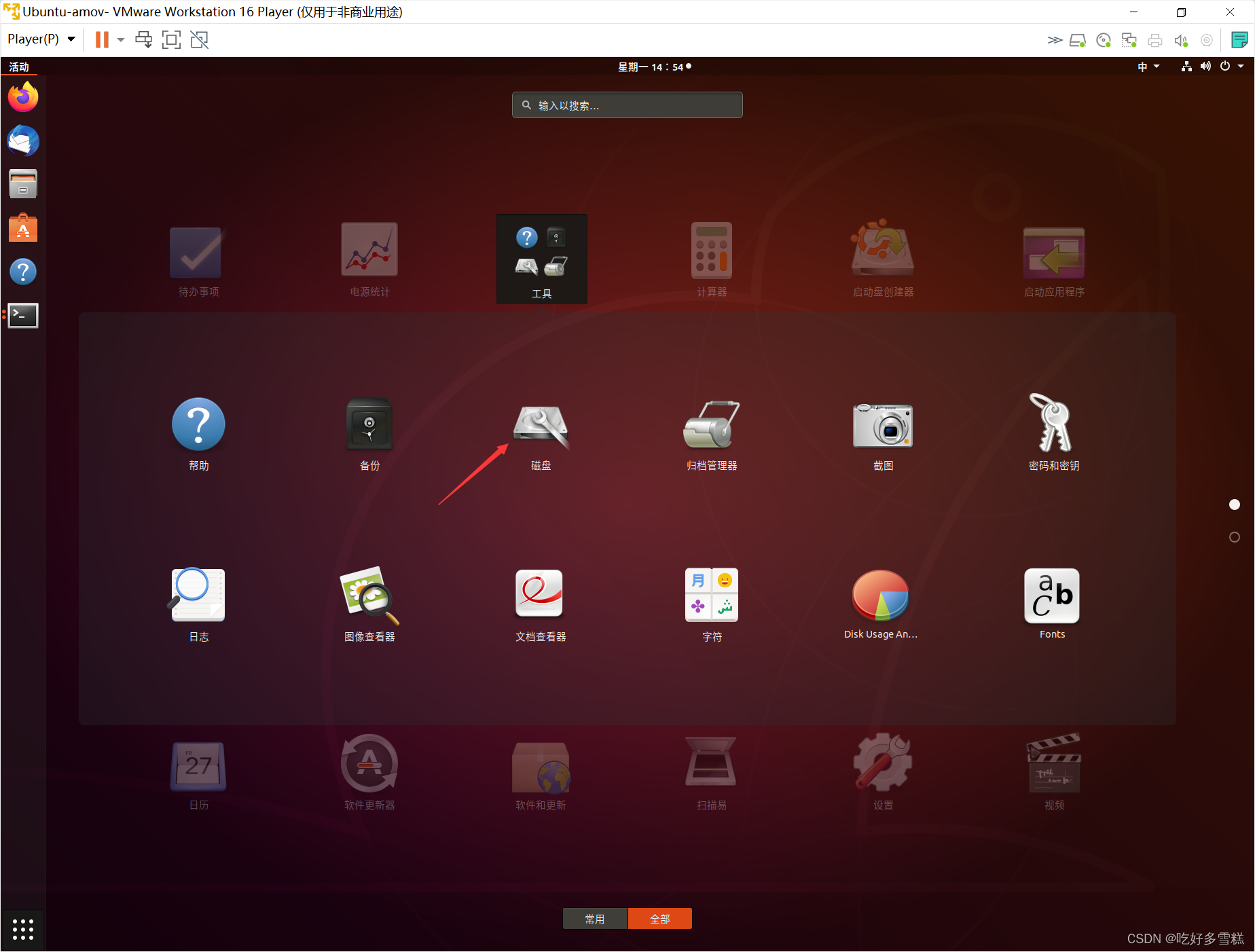Open Ubuntu Software from the dock
This screenshot has height=952, width=1255.
point(23,227)
